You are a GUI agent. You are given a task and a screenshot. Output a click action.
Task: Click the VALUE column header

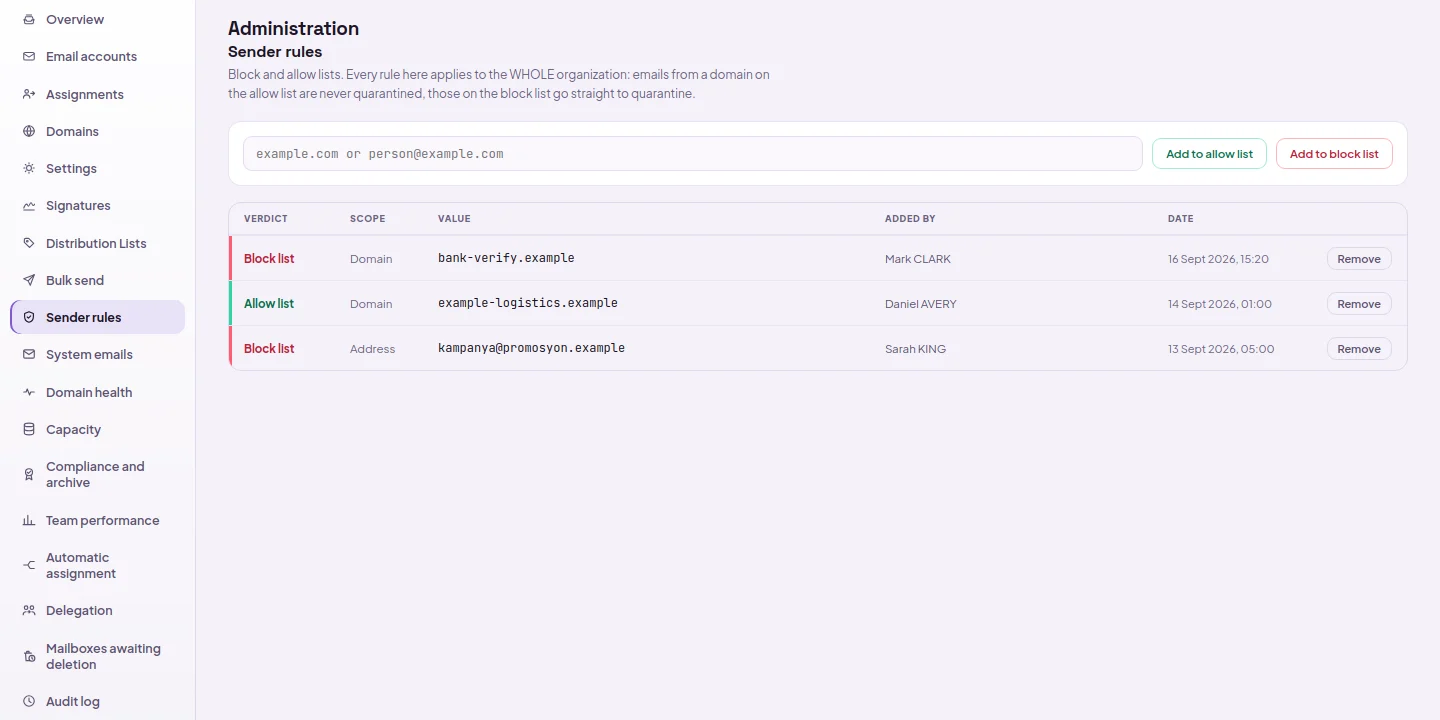click(454, 219)
